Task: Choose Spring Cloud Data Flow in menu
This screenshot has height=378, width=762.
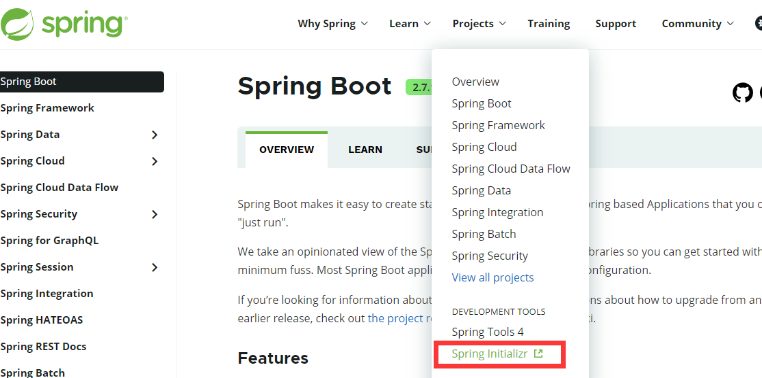Action: coord(511,169)
